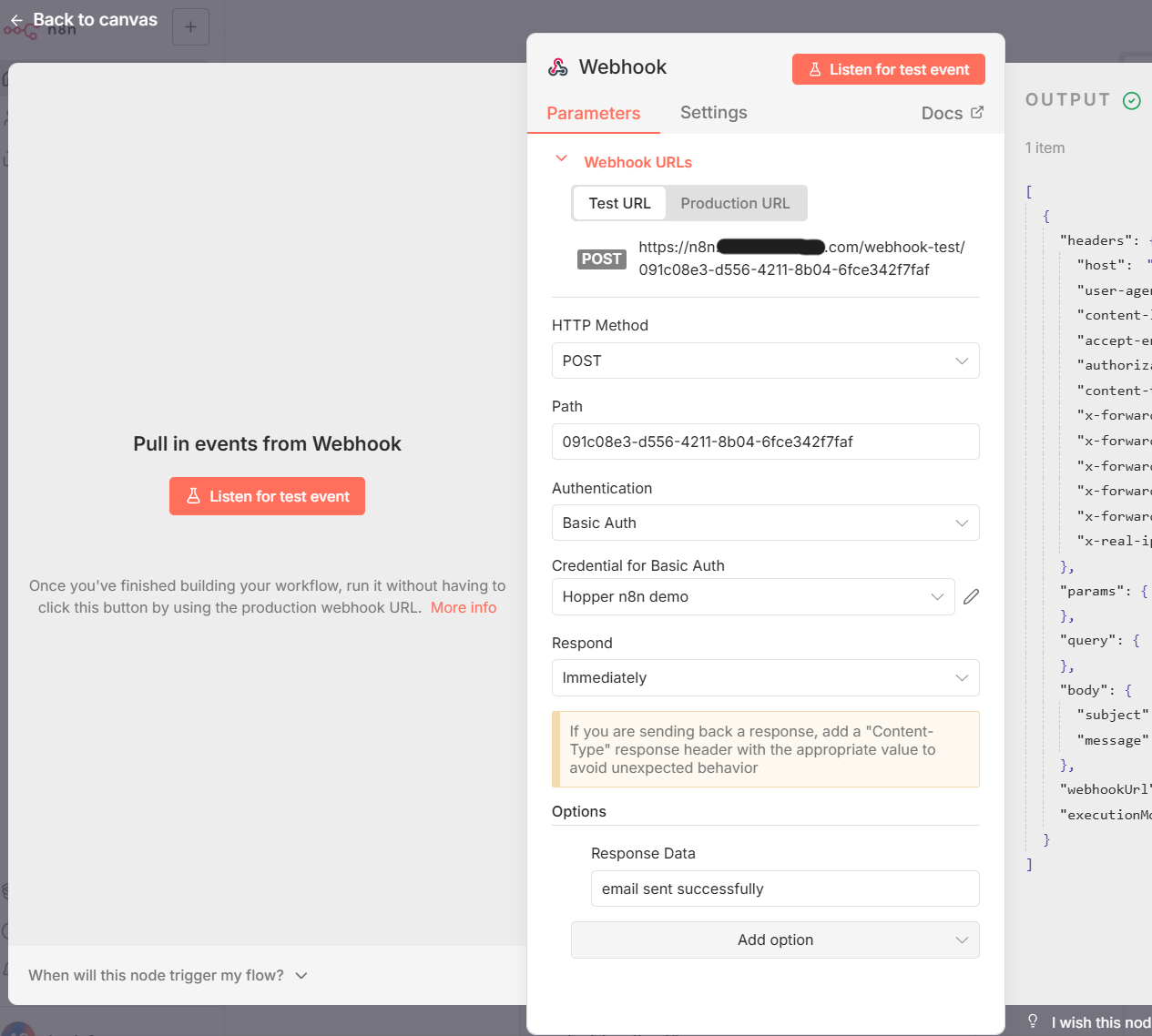1152x1036 pixels.
Task: Open the HTTP Method dropdown
Action: pos(765,361)
